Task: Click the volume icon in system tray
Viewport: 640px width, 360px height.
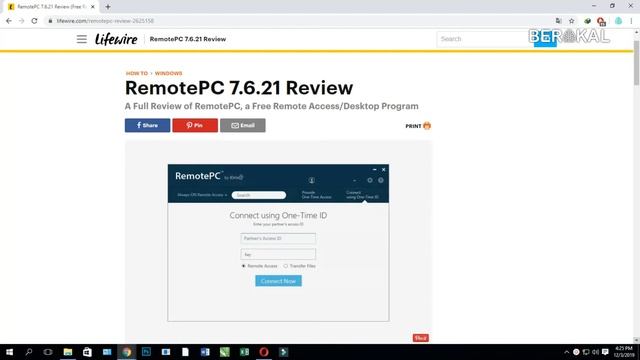Action: point(596,352)
